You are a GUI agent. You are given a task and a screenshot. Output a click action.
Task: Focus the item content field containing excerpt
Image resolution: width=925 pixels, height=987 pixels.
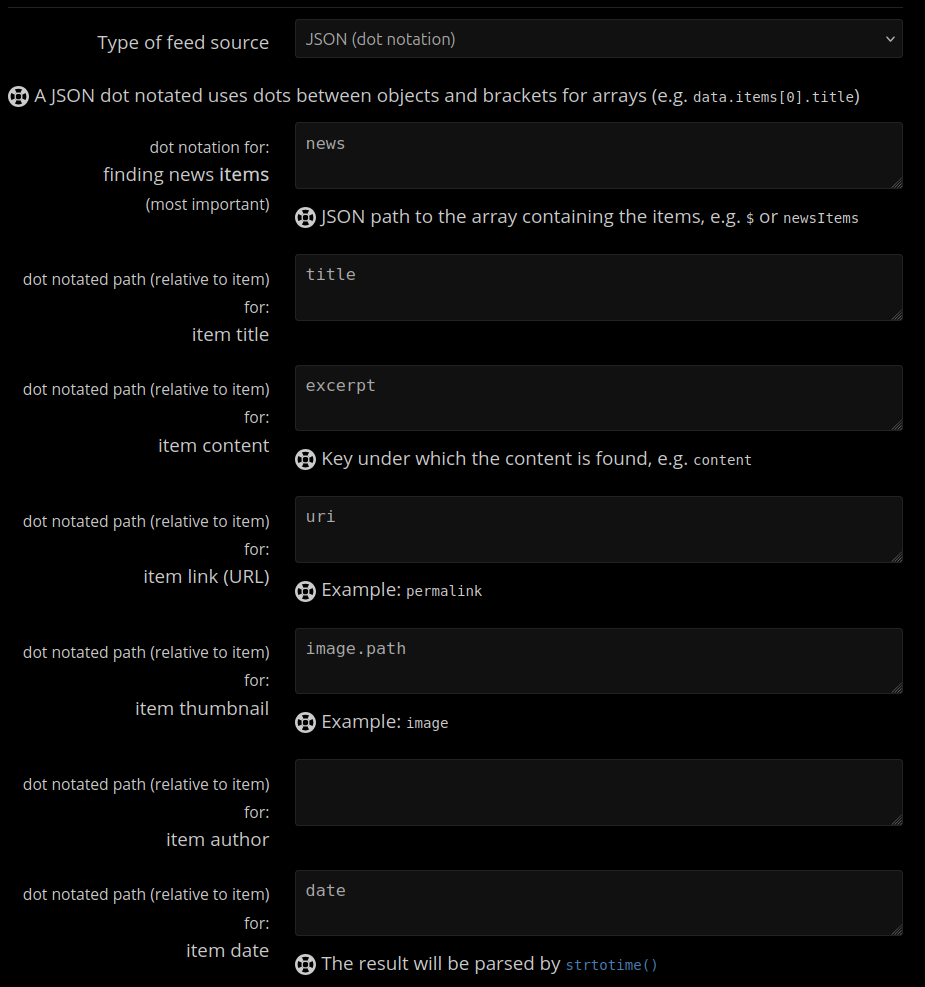click(x=598, y=398)
